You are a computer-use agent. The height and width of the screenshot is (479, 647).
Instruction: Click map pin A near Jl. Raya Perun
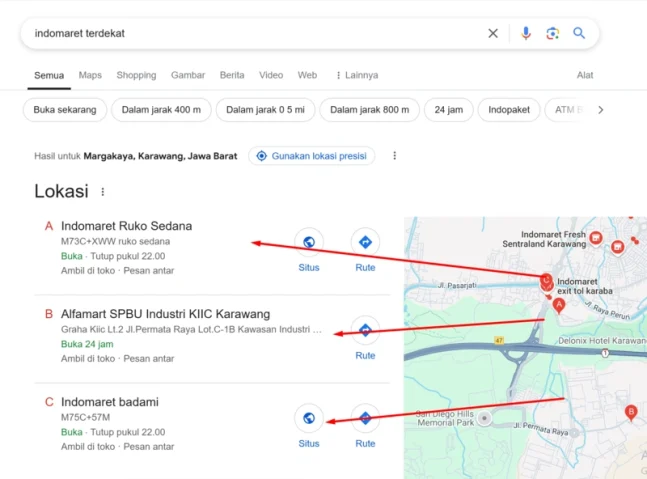click(559, 306)
